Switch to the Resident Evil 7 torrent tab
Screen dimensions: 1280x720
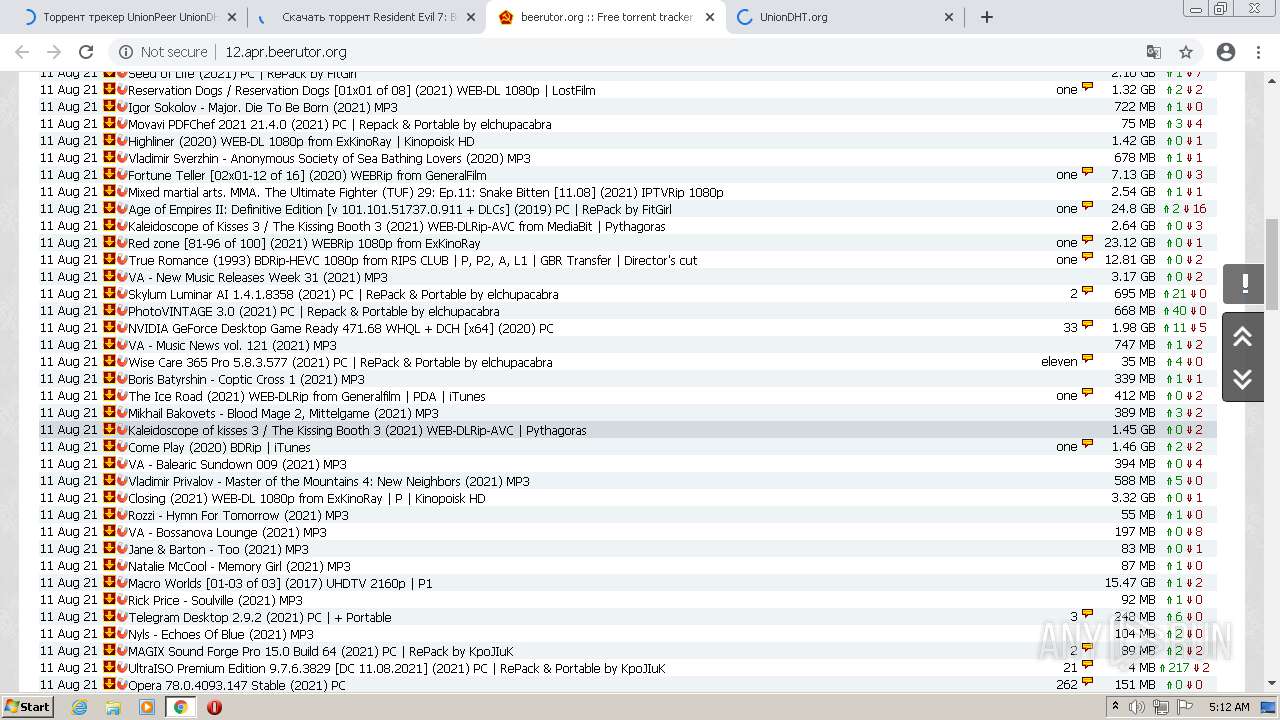tap(369, 17)
